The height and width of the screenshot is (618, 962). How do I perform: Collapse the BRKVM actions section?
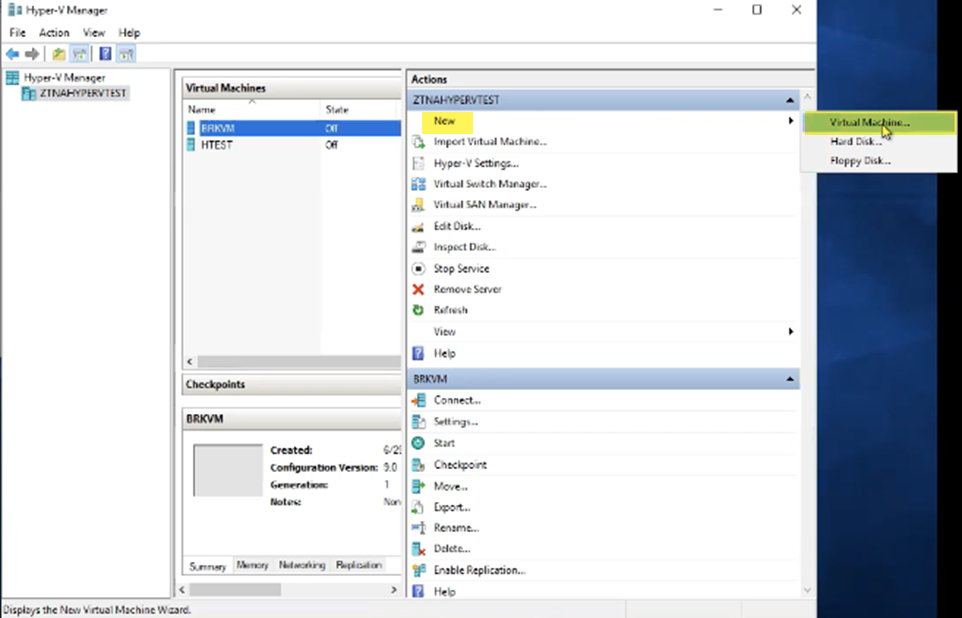click(x=791, y=378)
